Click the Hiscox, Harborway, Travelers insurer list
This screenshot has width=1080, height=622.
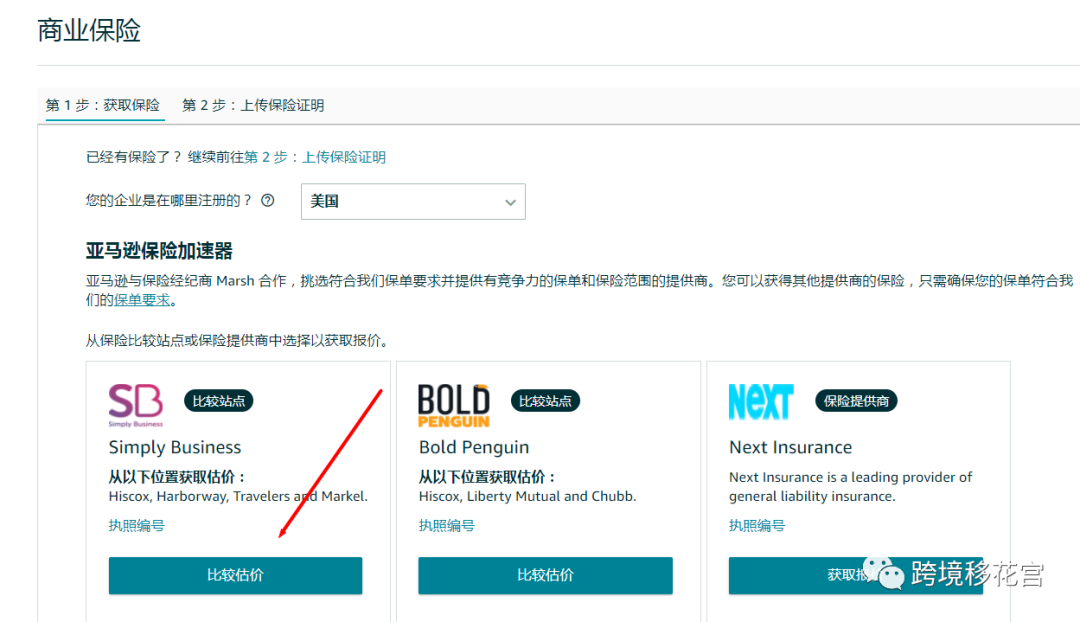pos(238,496)
